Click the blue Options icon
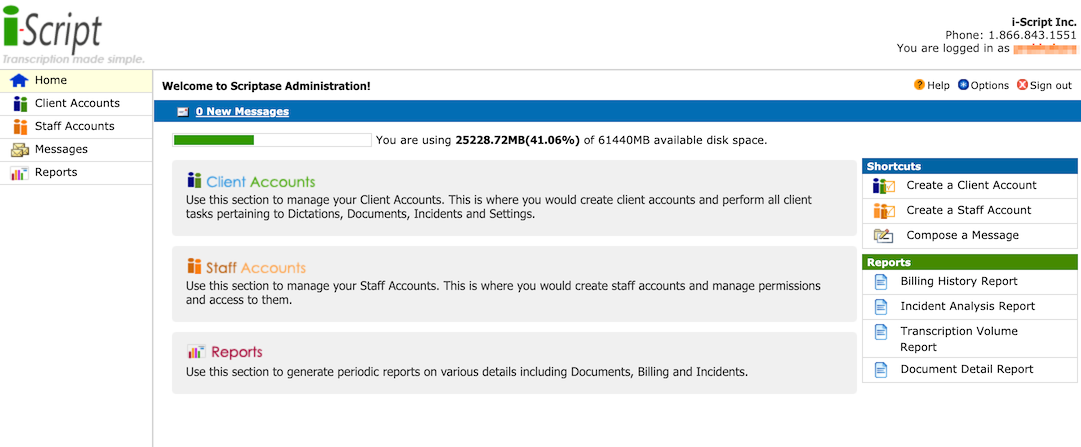 pyautogui.click(x=963, y=85)
